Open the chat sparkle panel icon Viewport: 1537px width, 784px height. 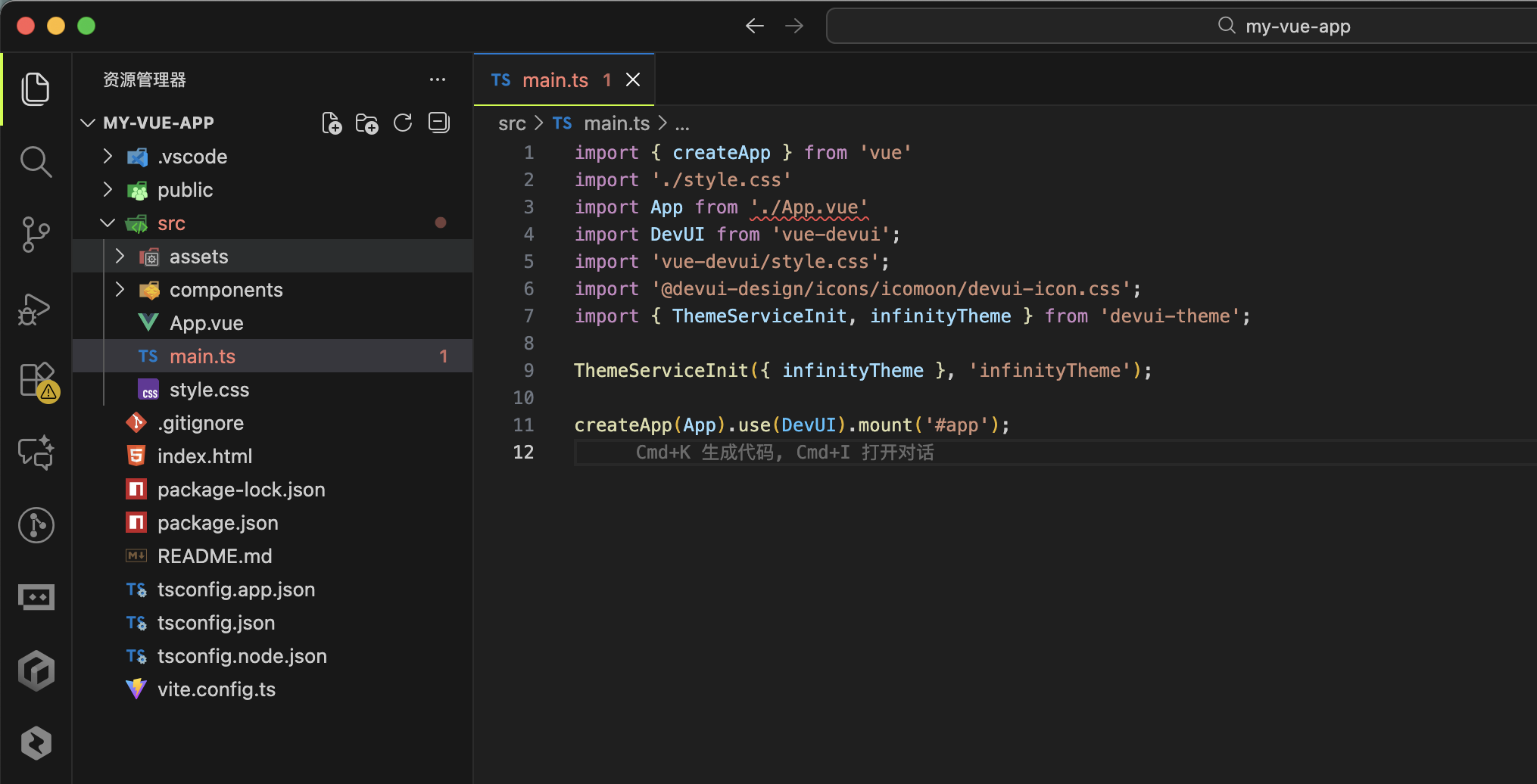point(36,453)
